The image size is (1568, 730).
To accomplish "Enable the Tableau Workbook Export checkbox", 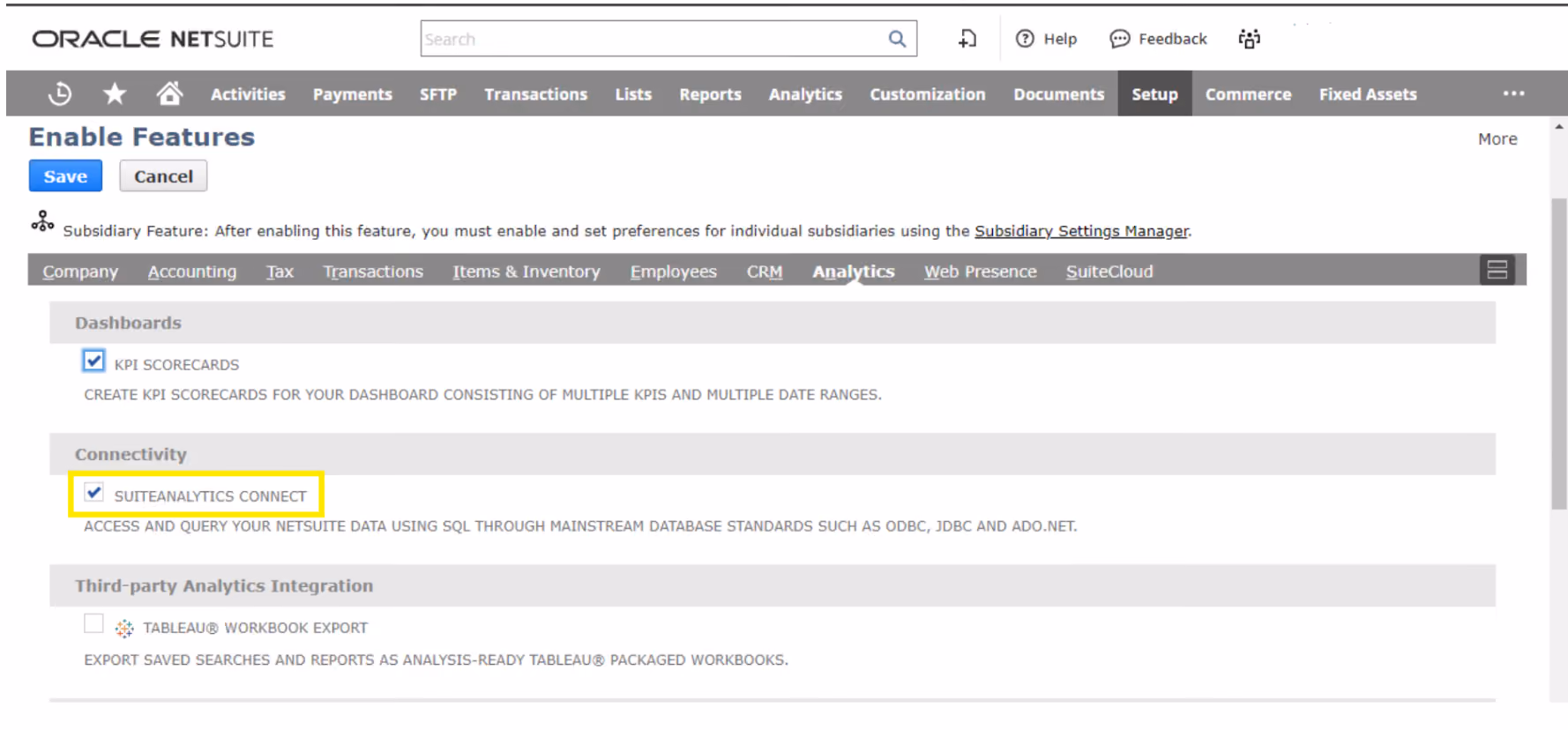I will [93, 623].
